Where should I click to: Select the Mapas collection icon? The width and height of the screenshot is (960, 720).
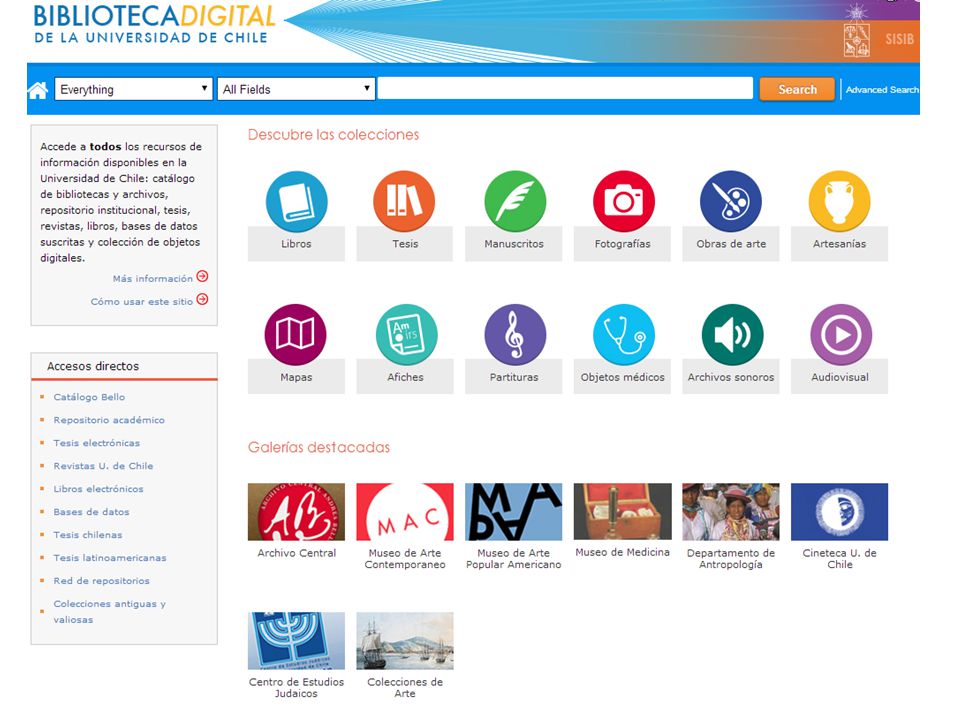coord(296,335)
